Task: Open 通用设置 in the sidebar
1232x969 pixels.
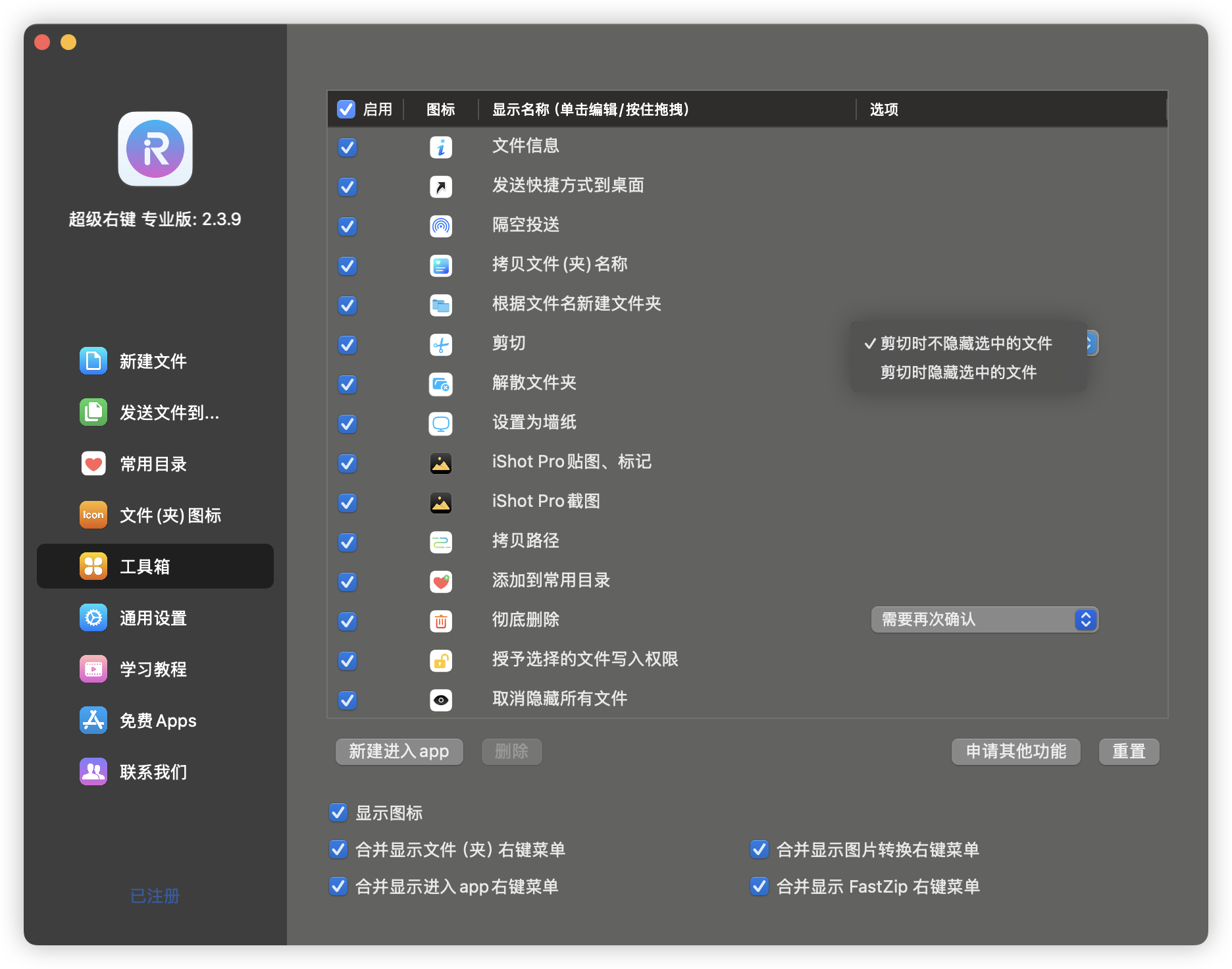Action: tap(153, 618)
